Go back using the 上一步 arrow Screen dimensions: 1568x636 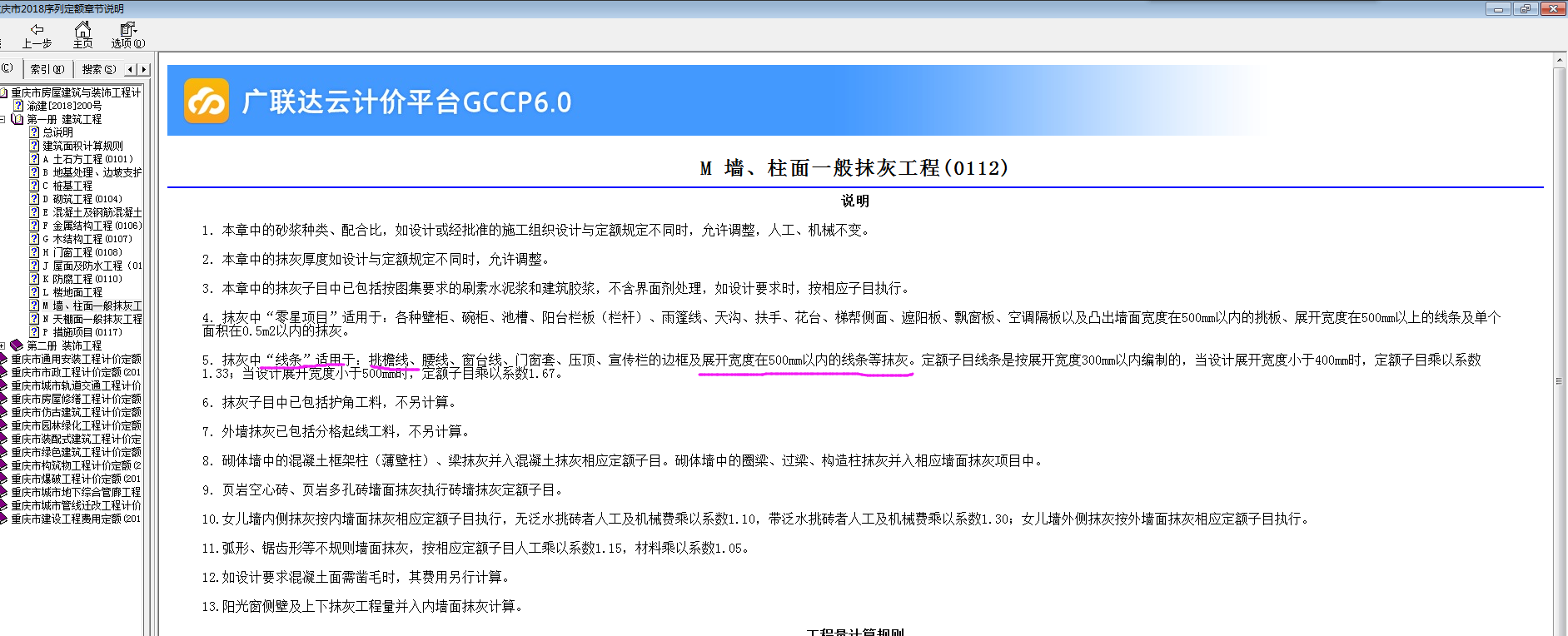(37, 35)
